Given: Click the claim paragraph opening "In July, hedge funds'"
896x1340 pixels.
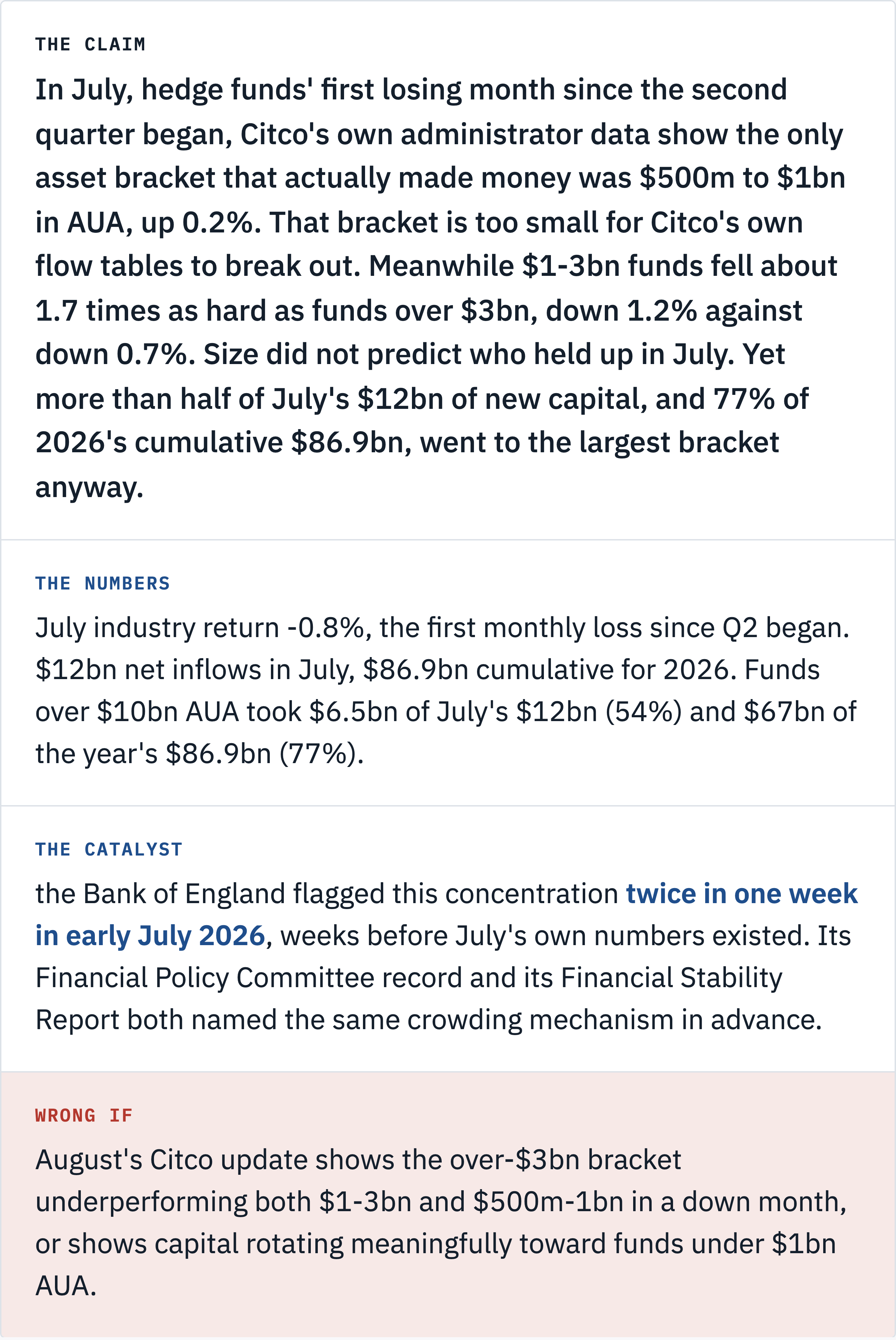Looking at the screenshot, I should coord(440,288).
